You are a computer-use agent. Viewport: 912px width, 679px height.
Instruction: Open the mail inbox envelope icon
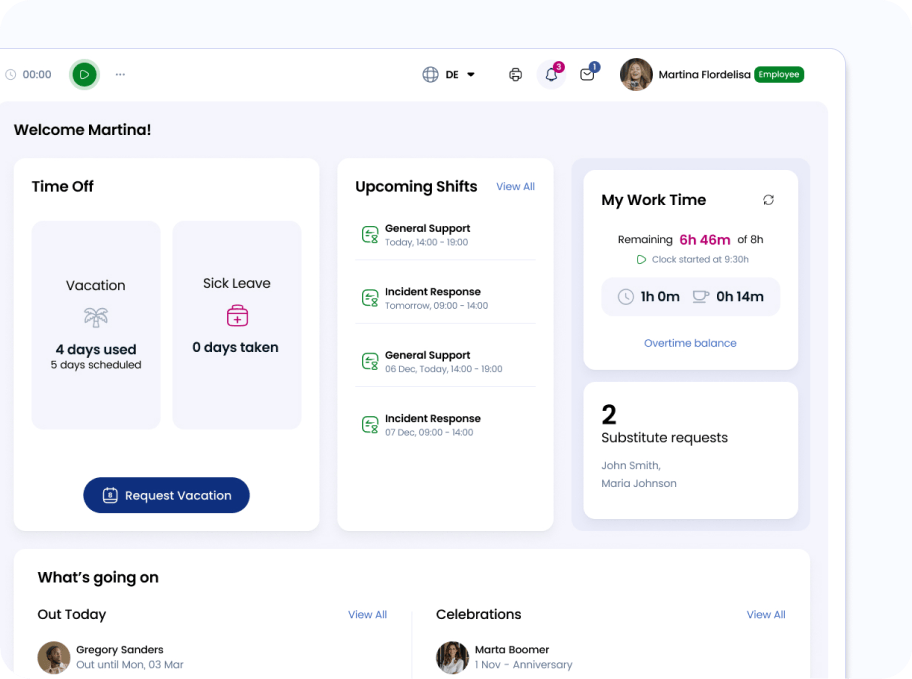click(x=587, y=74)
